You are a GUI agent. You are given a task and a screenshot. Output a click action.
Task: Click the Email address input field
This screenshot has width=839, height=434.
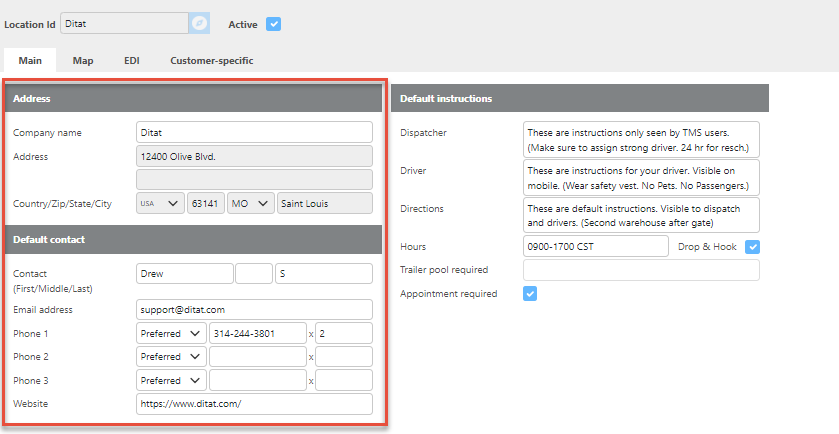[254, 309]
